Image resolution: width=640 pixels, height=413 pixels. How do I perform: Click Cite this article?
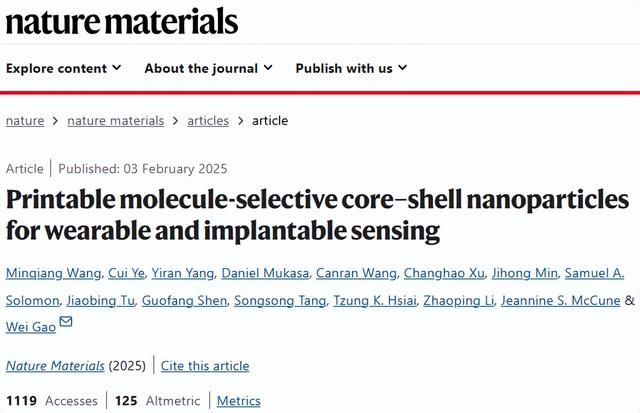tap(204, 366)
